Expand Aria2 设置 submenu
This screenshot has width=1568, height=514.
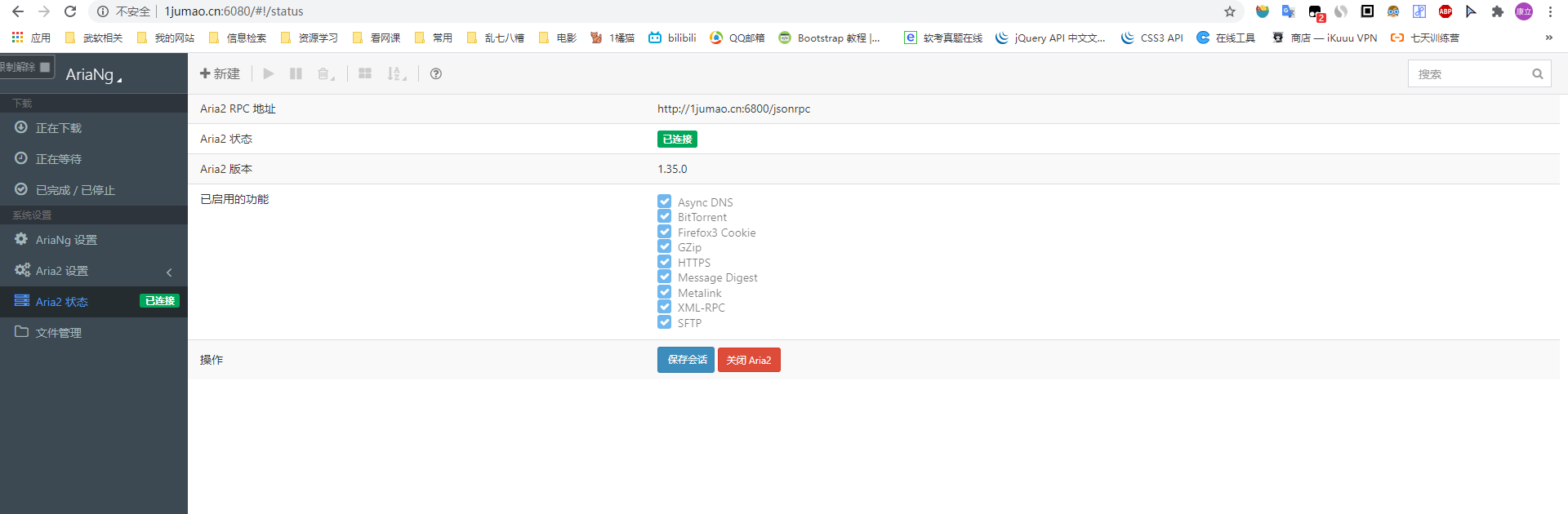[94, 271]
